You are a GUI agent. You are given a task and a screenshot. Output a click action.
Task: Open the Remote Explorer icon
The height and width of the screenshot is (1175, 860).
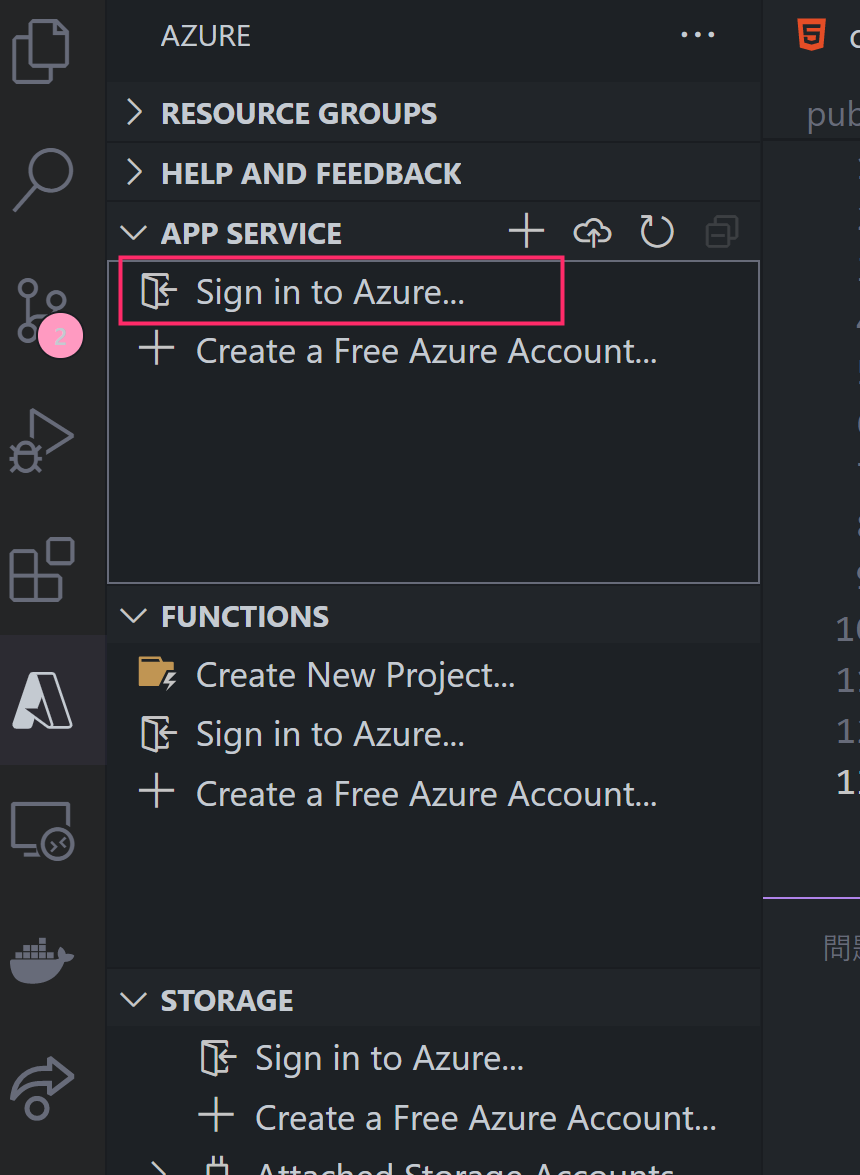(x=42, y=830)
